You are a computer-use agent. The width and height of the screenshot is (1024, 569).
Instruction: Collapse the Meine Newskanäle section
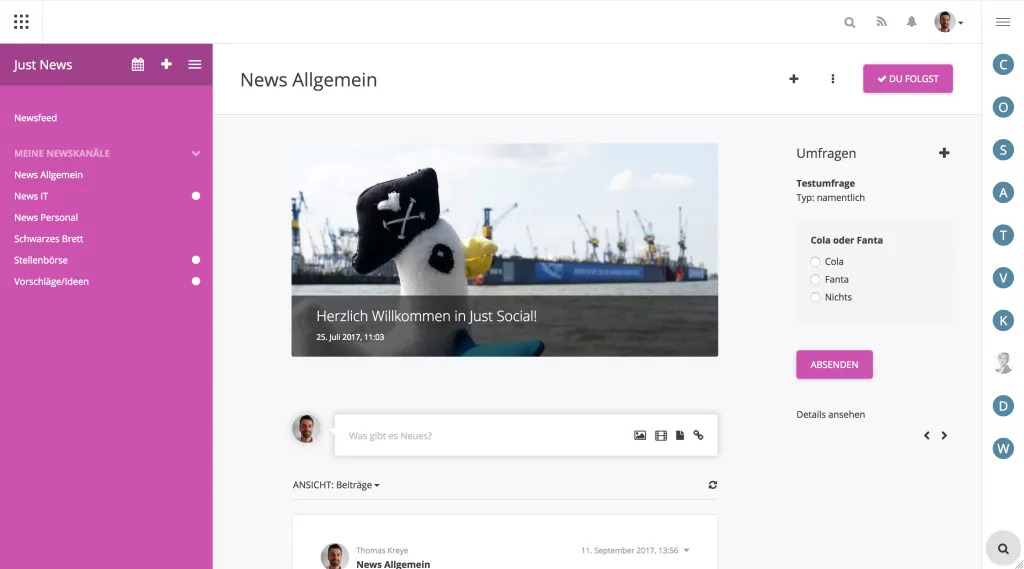pos(196,154)
